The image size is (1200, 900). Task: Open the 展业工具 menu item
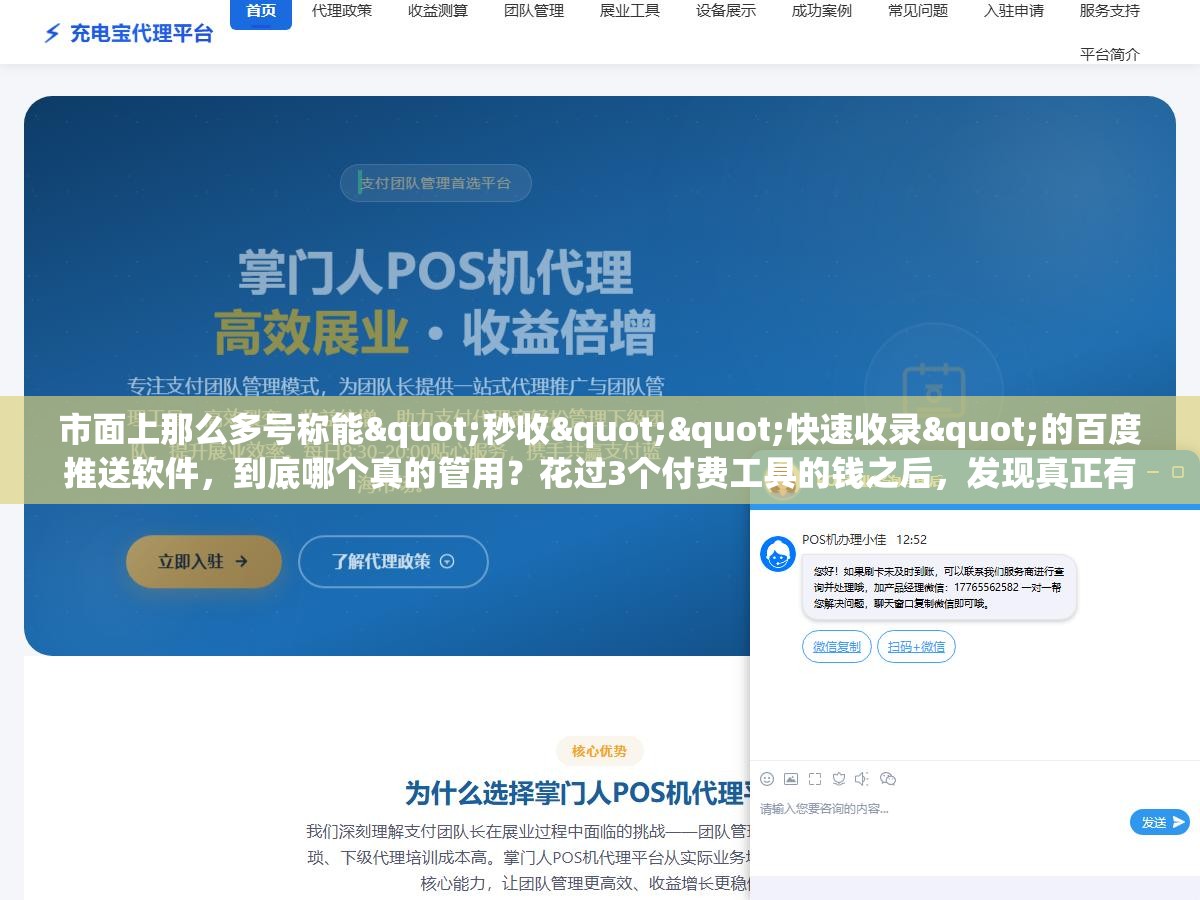[x=630, y=11]
